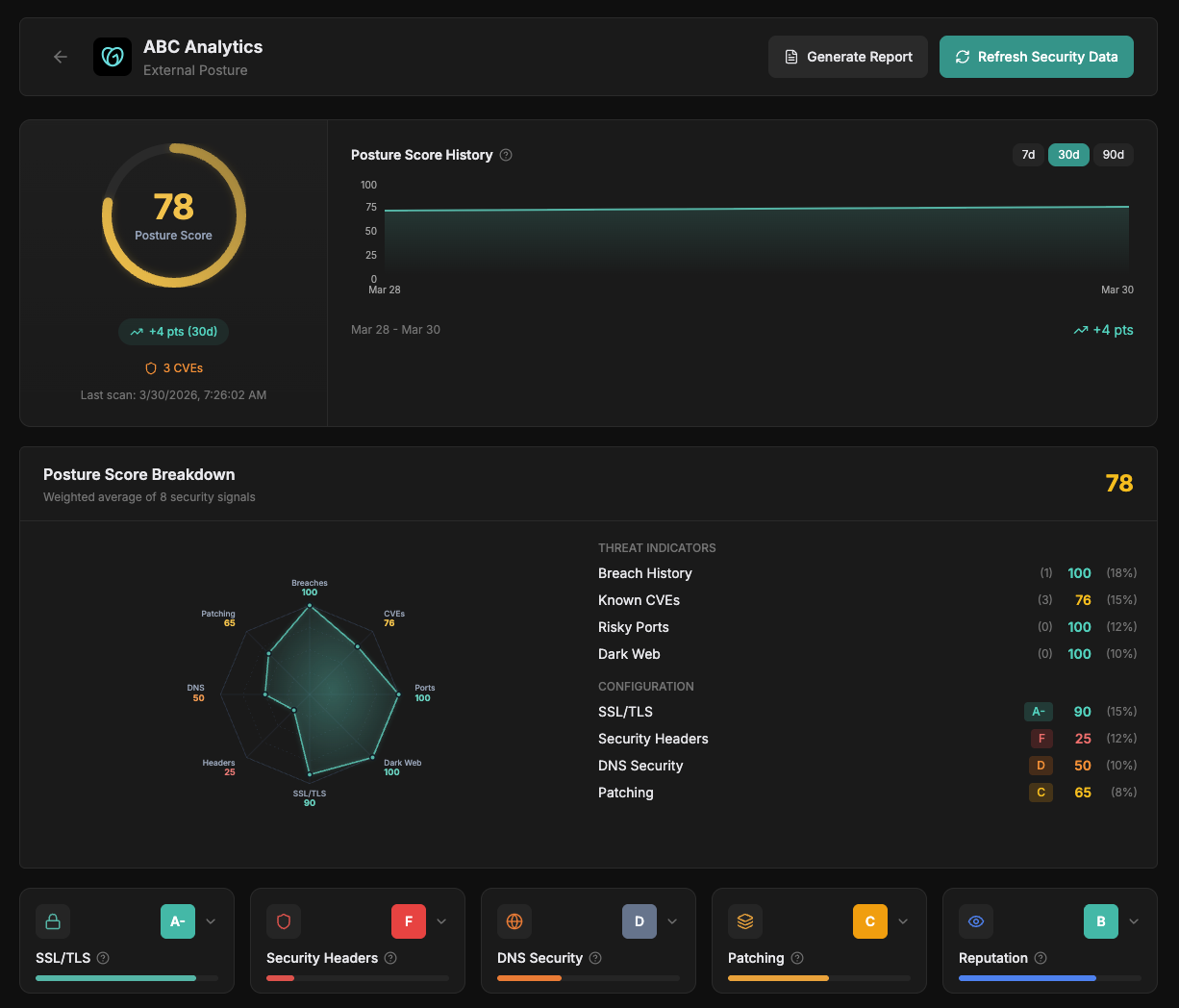Click the DNS Security progress bar

(589, 978)
